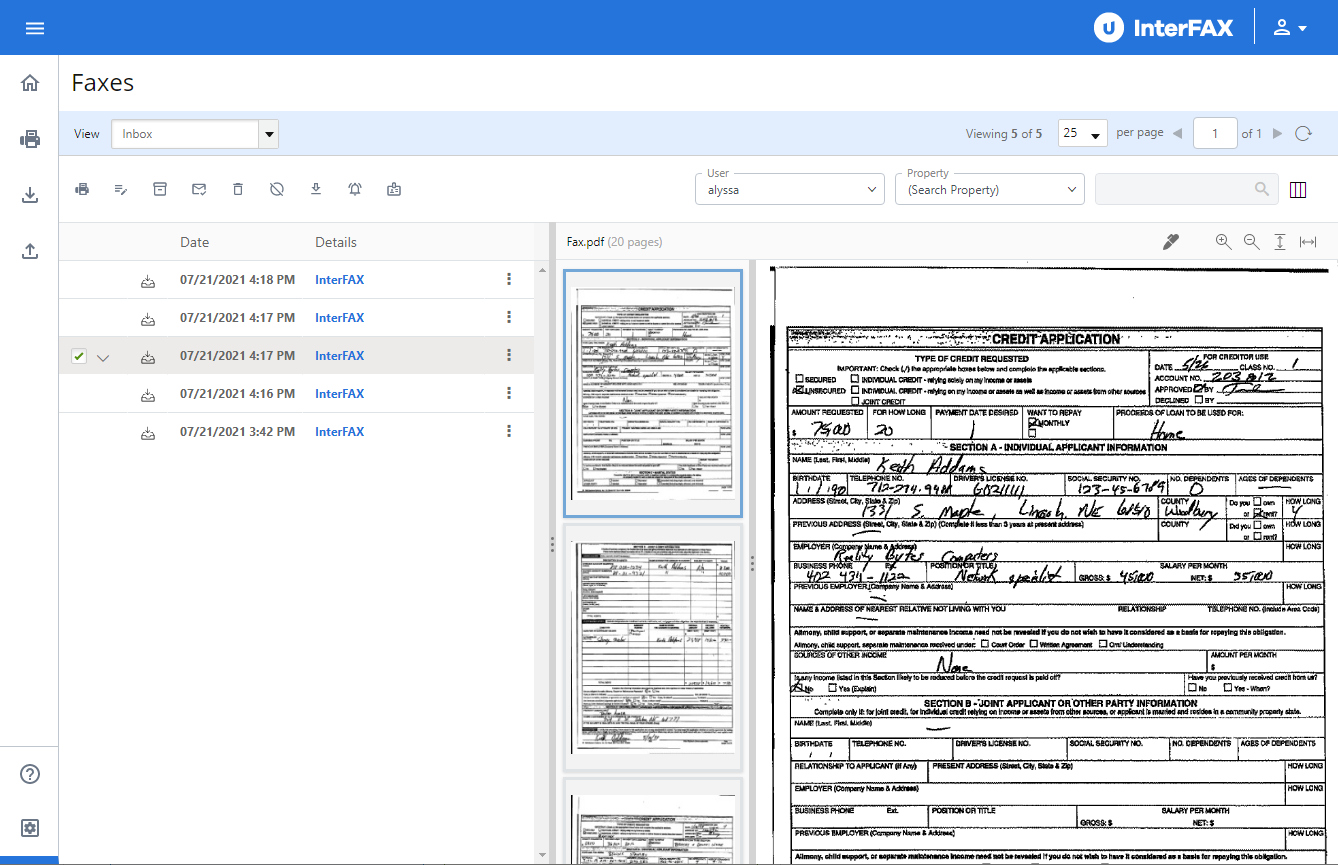Block the fax sender
Viewport: 1338px width, 865px height.
coord(276,189)
